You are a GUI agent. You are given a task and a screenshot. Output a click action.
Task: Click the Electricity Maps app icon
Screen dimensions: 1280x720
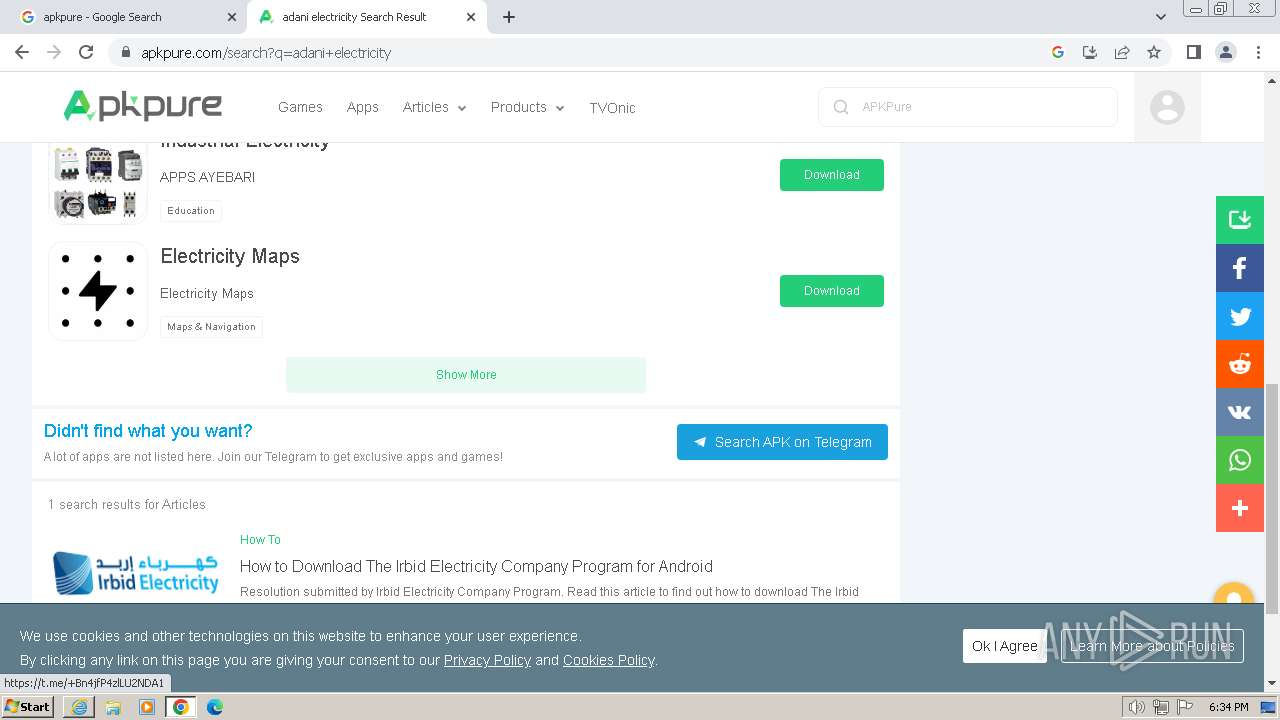[x=98, y=291]
